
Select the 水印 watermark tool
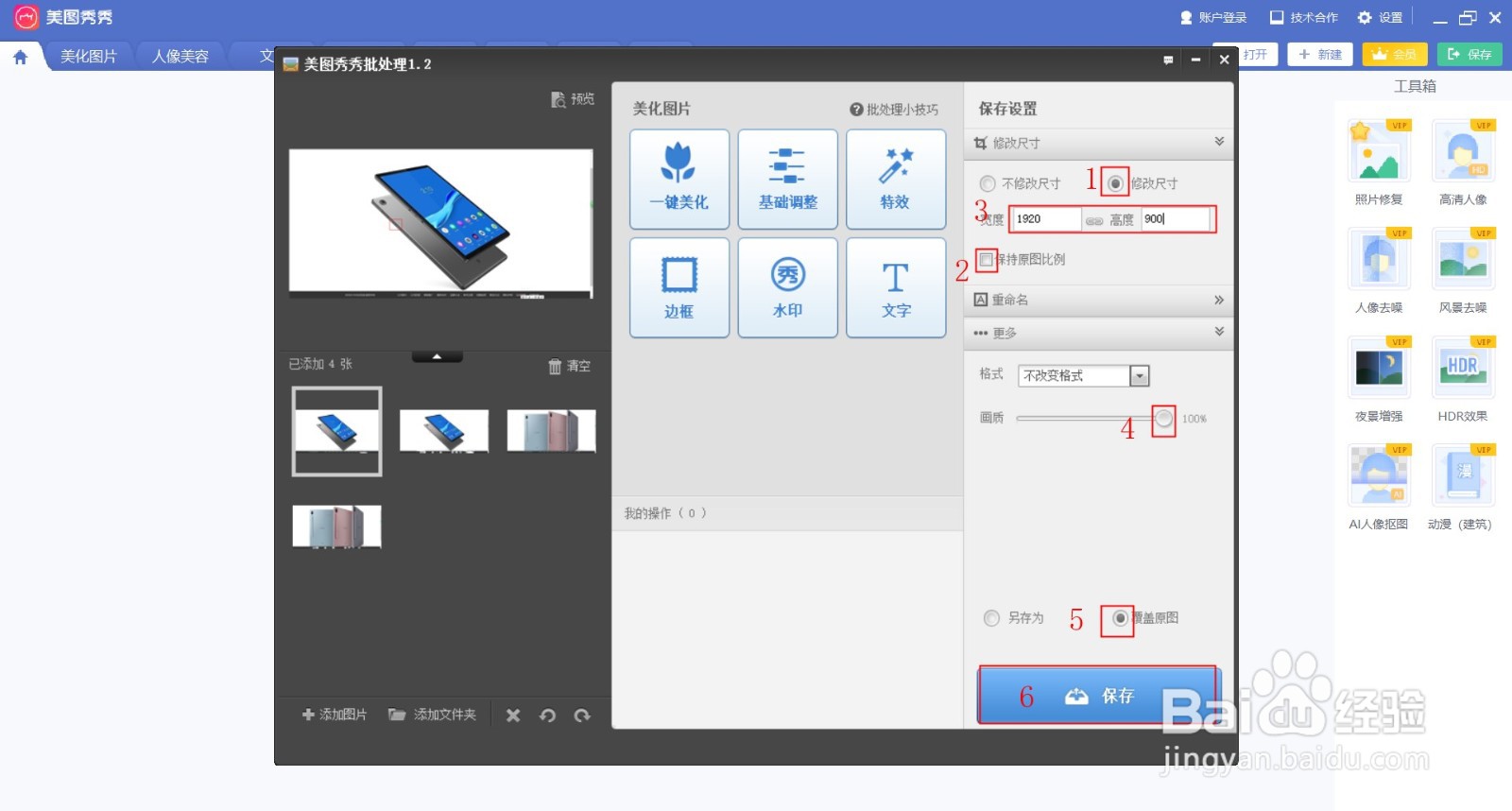tap(788, 288)
